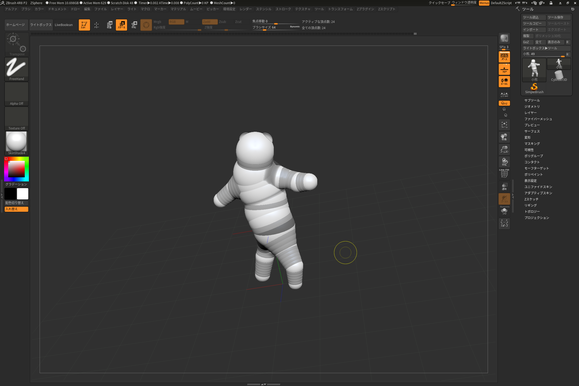
Task: Open the Texture Off slot
Action: pyautogui.click(x=16, y=118)
